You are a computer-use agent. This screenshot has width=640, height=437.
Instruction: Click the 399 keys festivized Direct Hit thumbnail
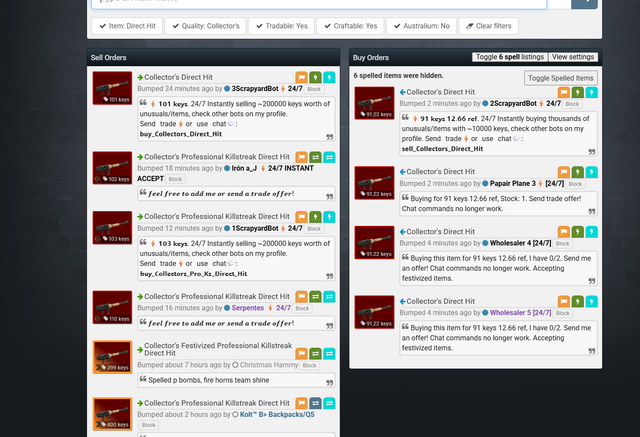click(x=112, y=357)
